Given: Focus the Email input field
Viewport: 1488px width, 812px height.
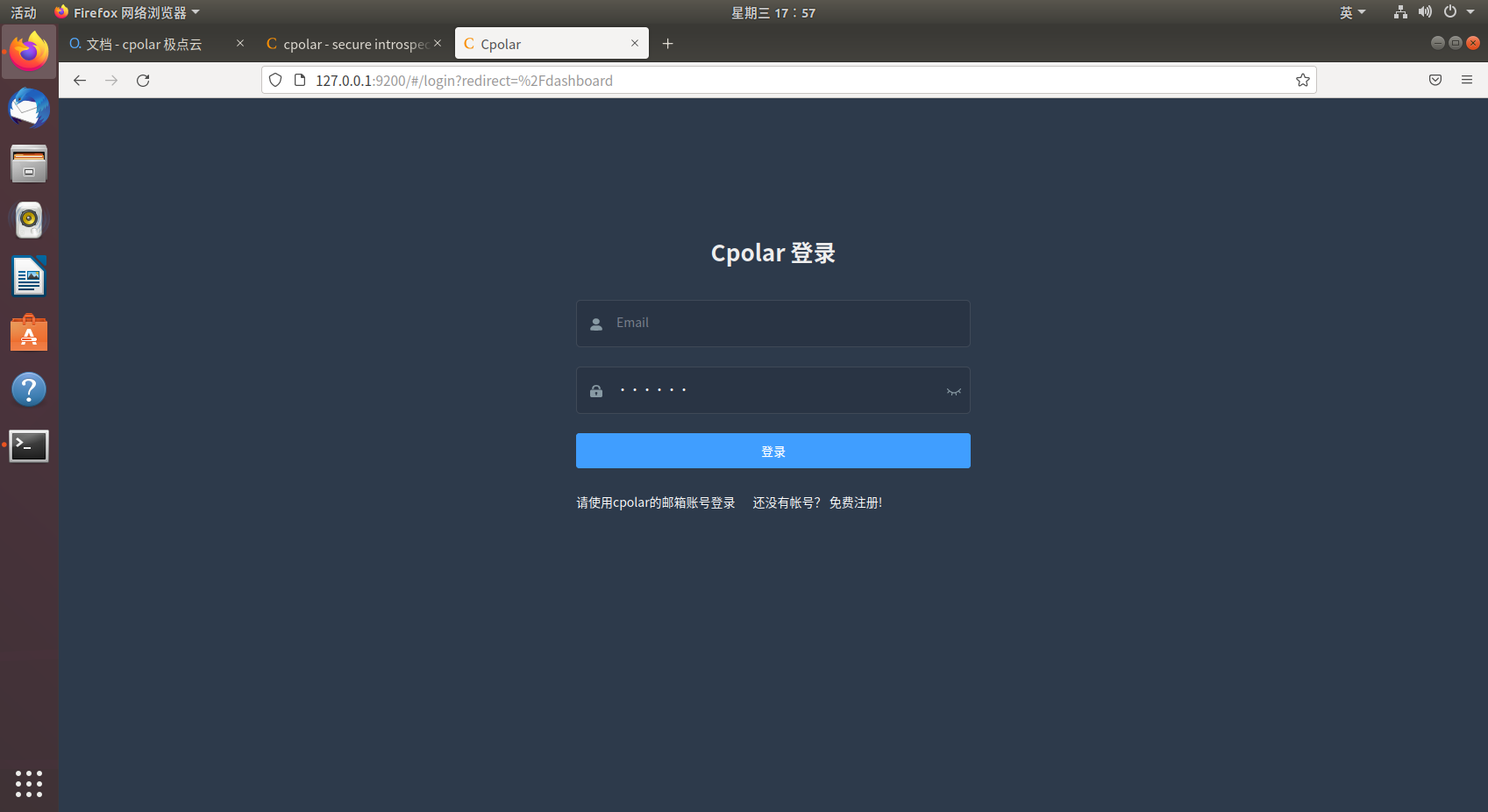Looking at the screenshot, I should pyautogui.click(x=773, y=324).
